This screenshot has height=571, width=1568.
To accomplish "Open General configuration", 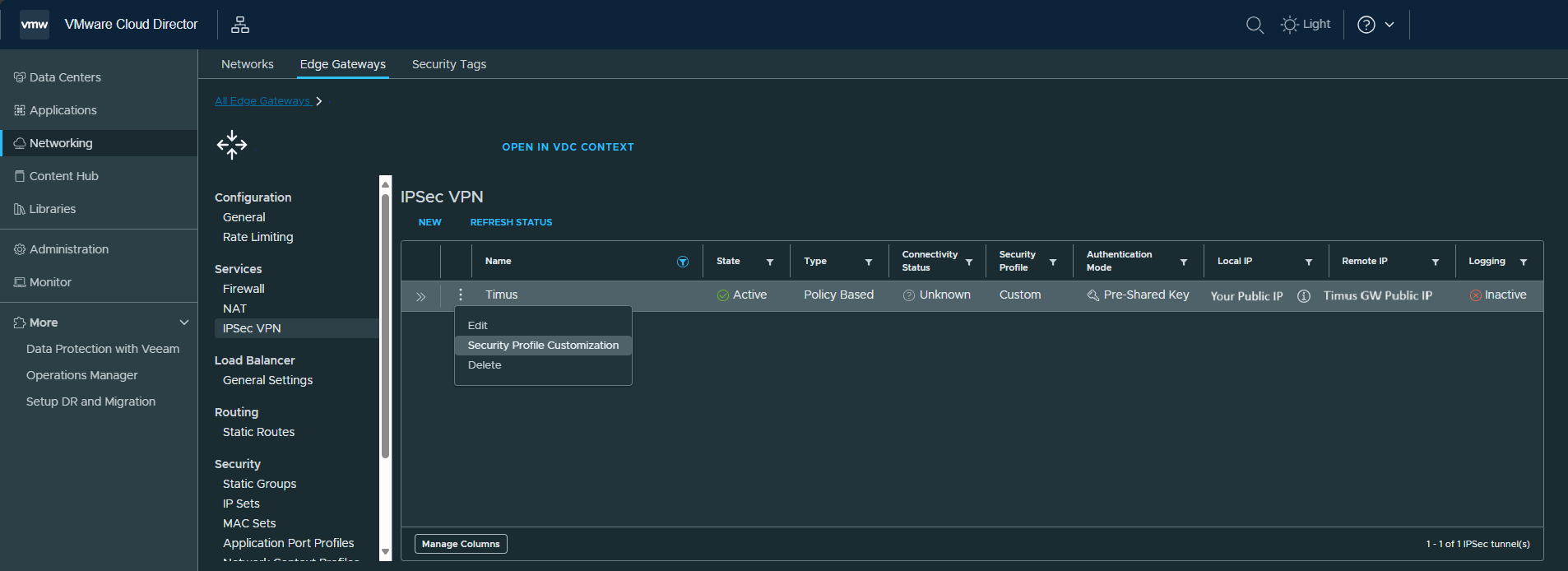I will coord(244,217).
